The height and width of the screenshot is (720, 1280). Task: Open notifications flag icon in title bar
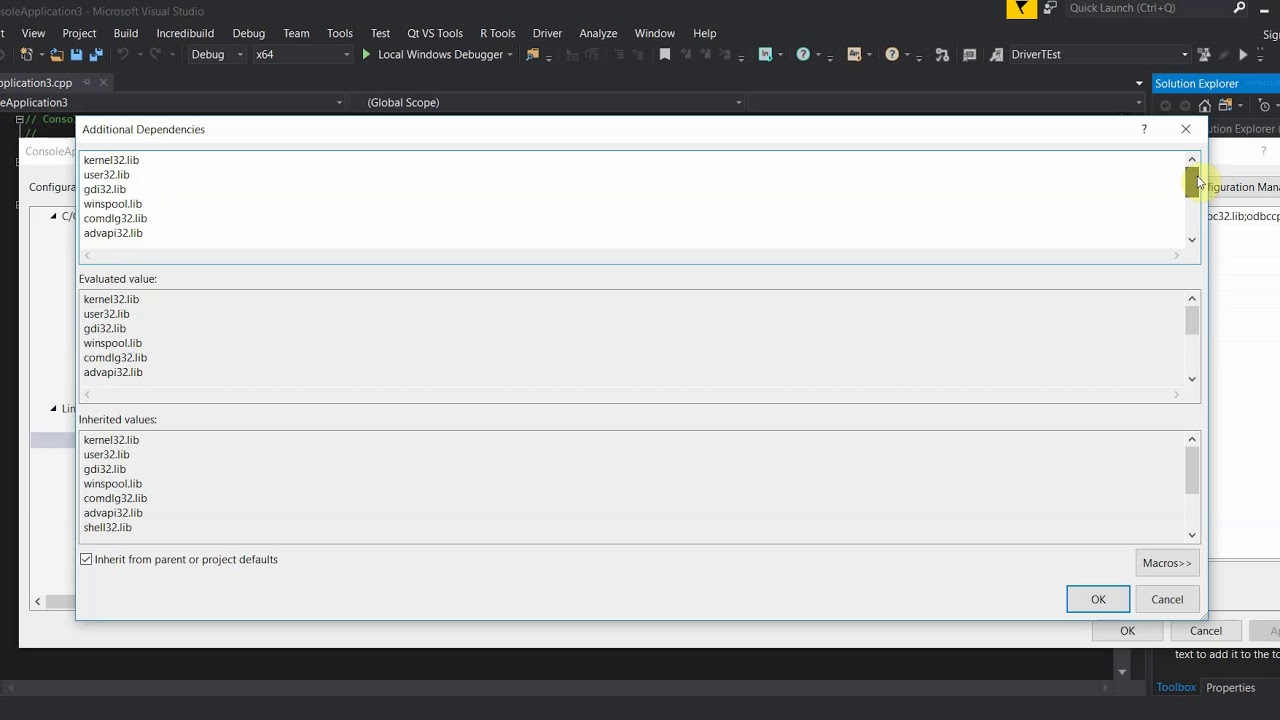point(1021,9)
